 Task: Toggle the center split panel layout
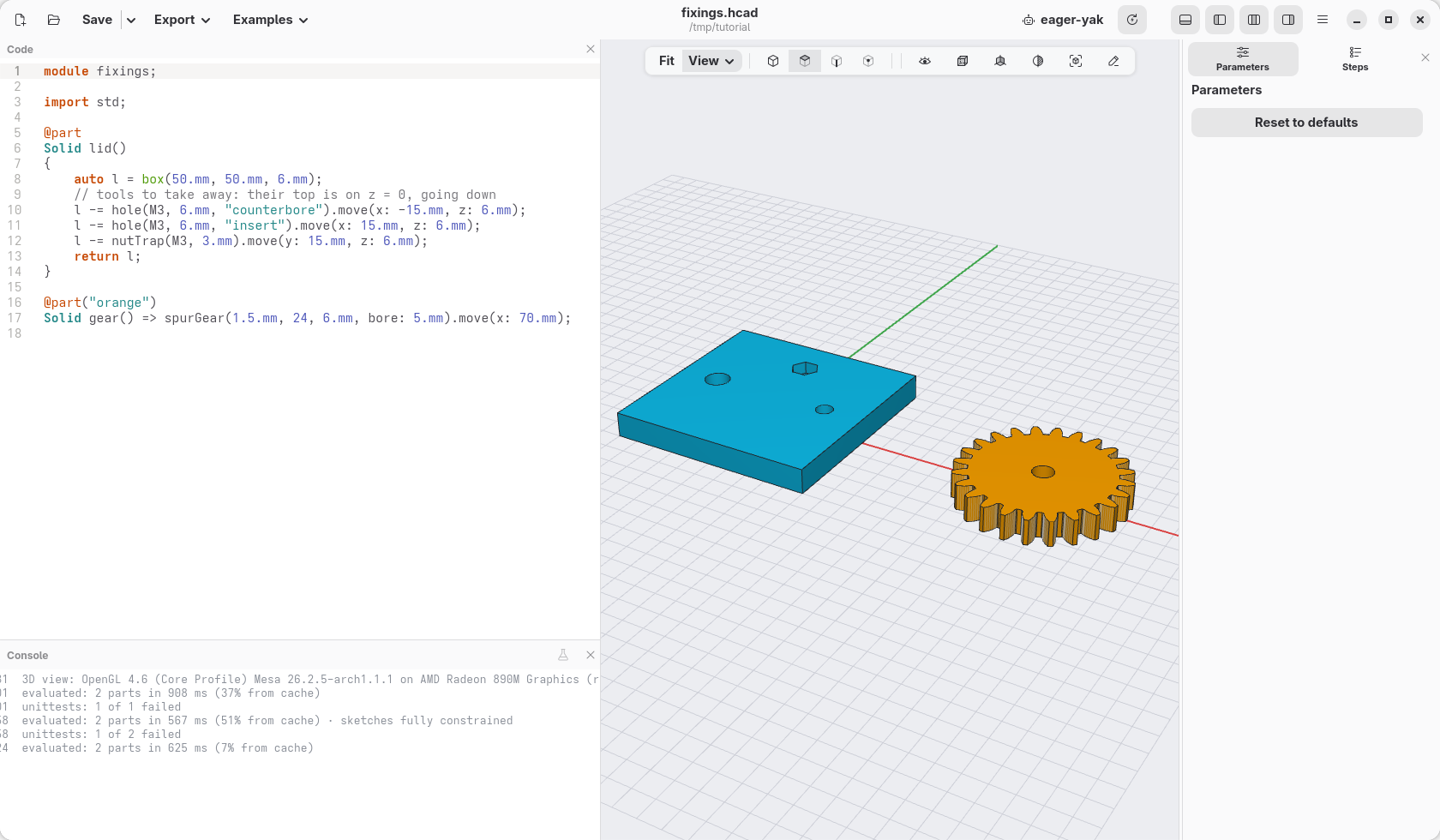point(1254,20)
